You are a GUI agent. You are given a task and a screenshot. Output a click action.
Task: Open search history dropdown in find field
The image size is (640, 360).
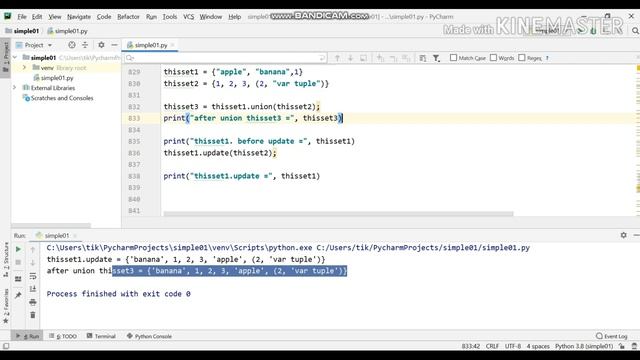click(130, 58)
